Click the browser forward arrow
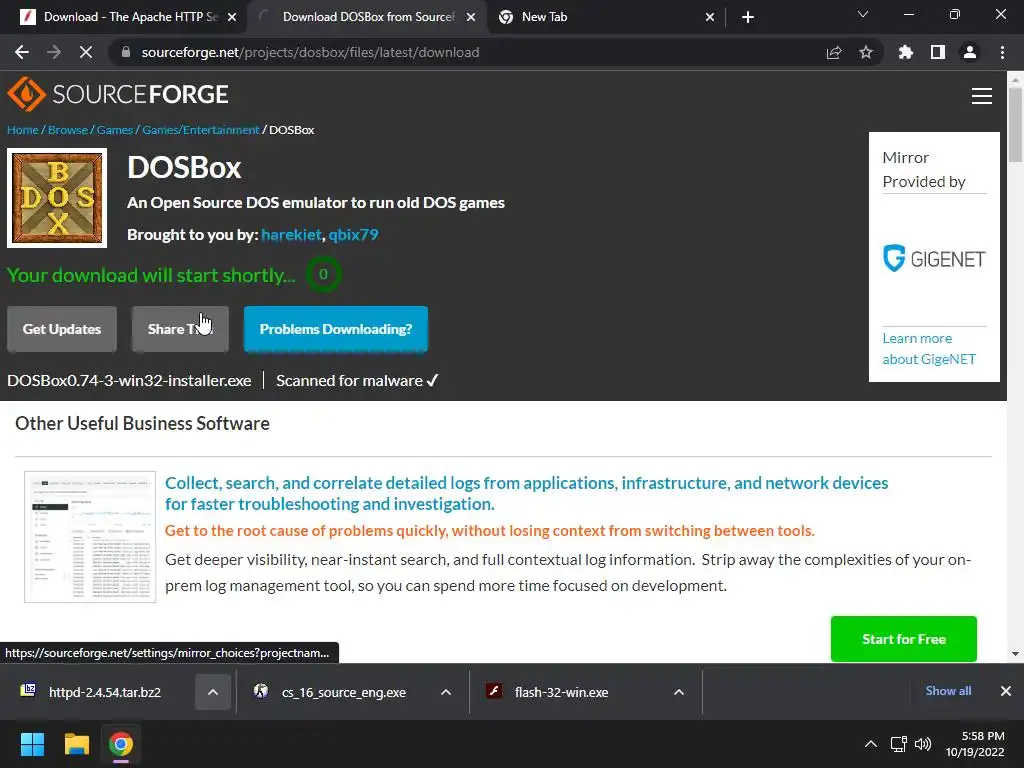The height and width of the screenshot is (768, 1024). coord(54,52)
